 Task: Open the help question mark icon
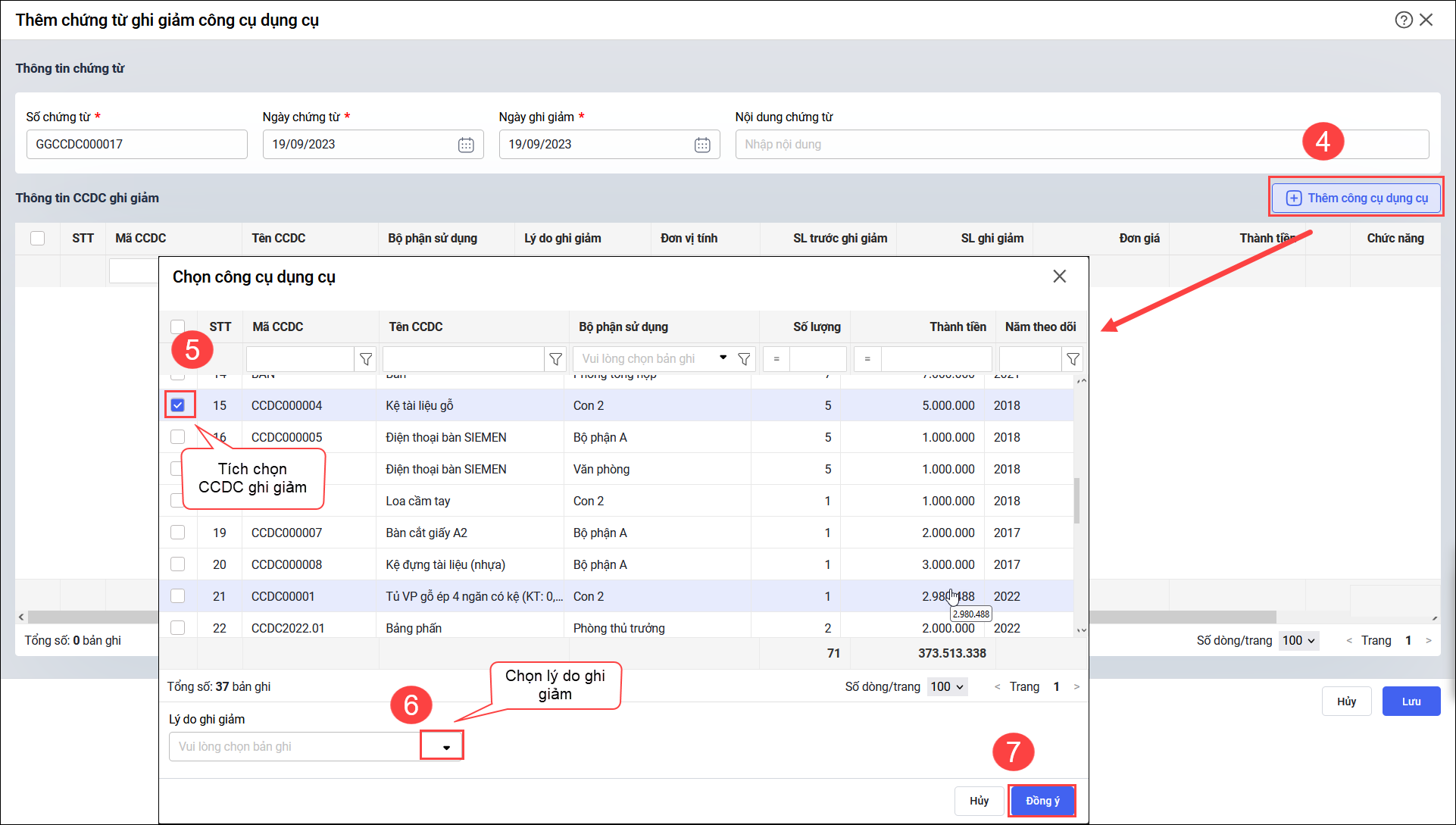click(x=1403, y=20)
